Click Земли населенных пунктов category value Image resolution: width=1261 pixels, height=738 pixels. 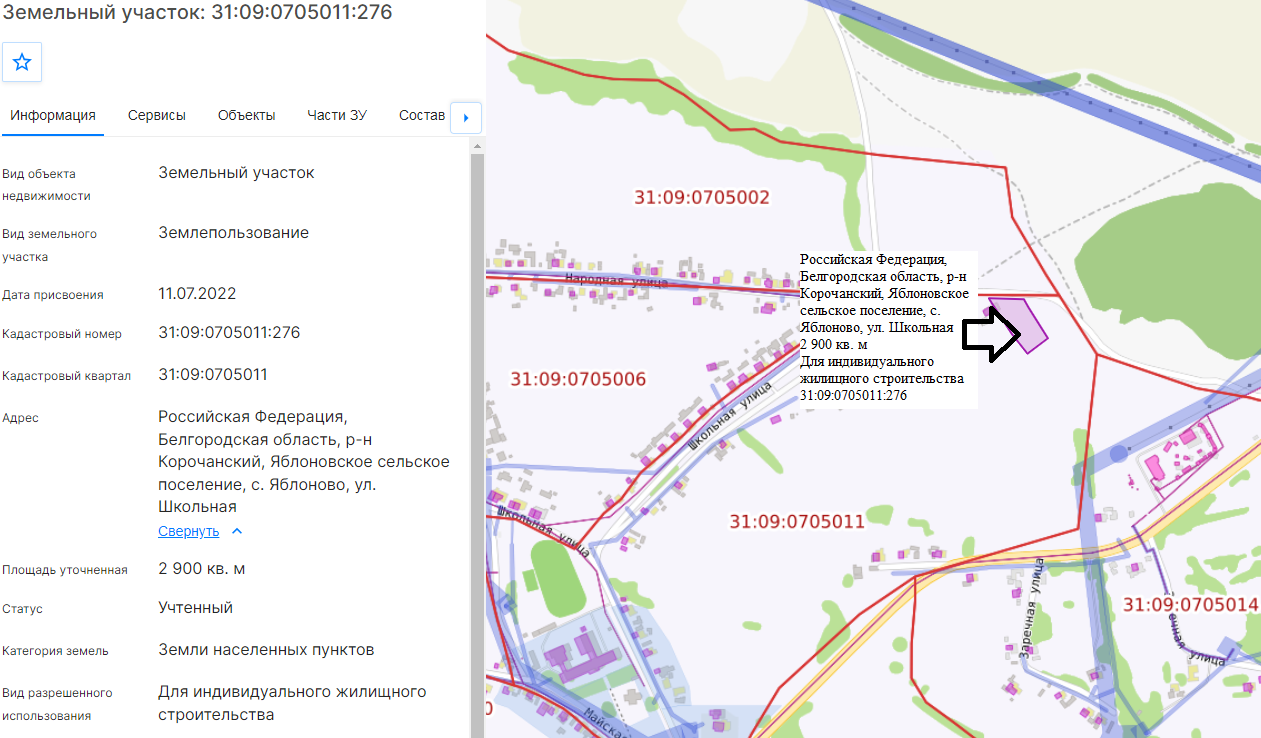tap(266, 650)
